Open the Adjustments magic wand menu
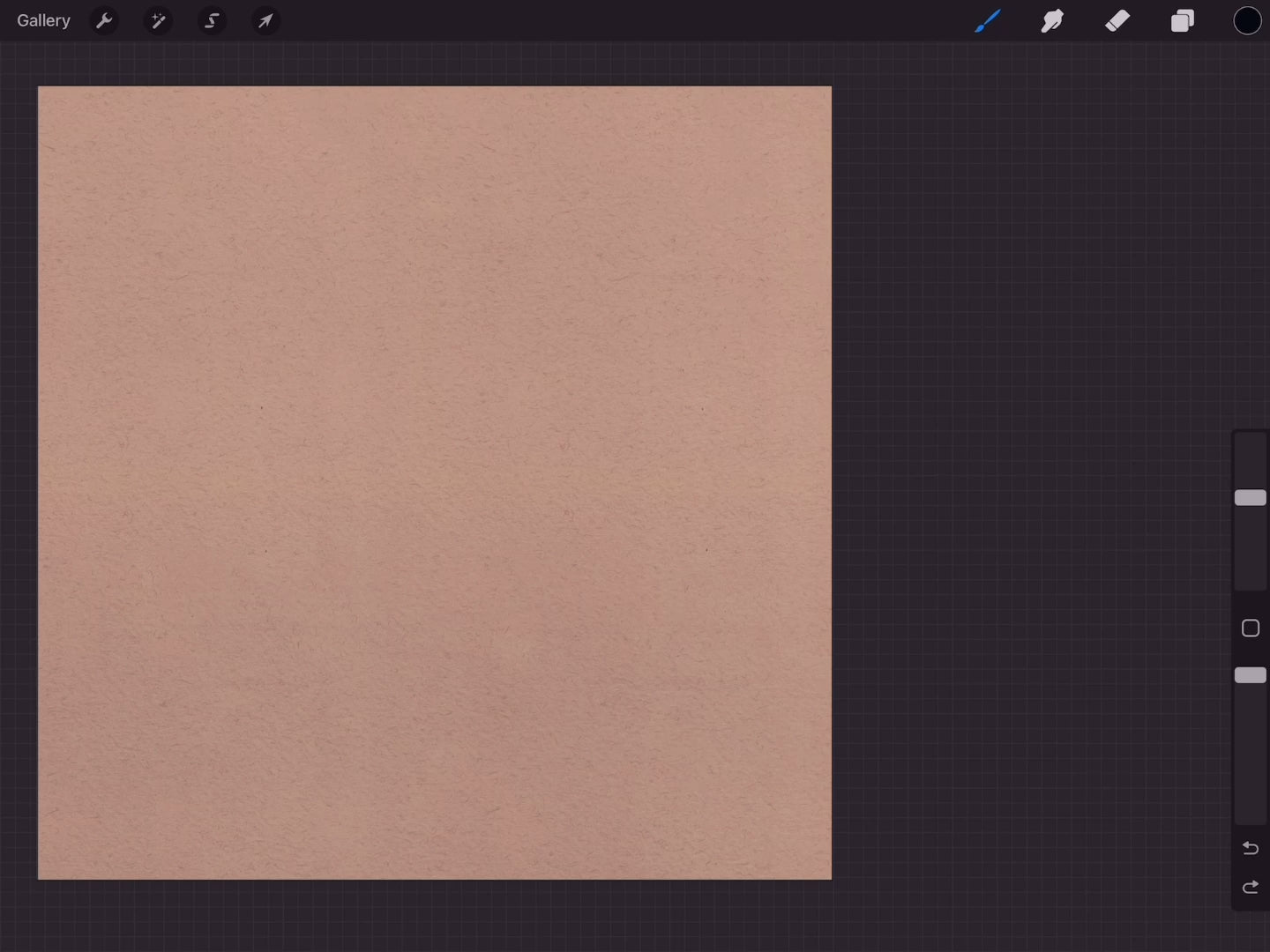The height and width of the screenshot is (952, 1270). coord(158,20)
